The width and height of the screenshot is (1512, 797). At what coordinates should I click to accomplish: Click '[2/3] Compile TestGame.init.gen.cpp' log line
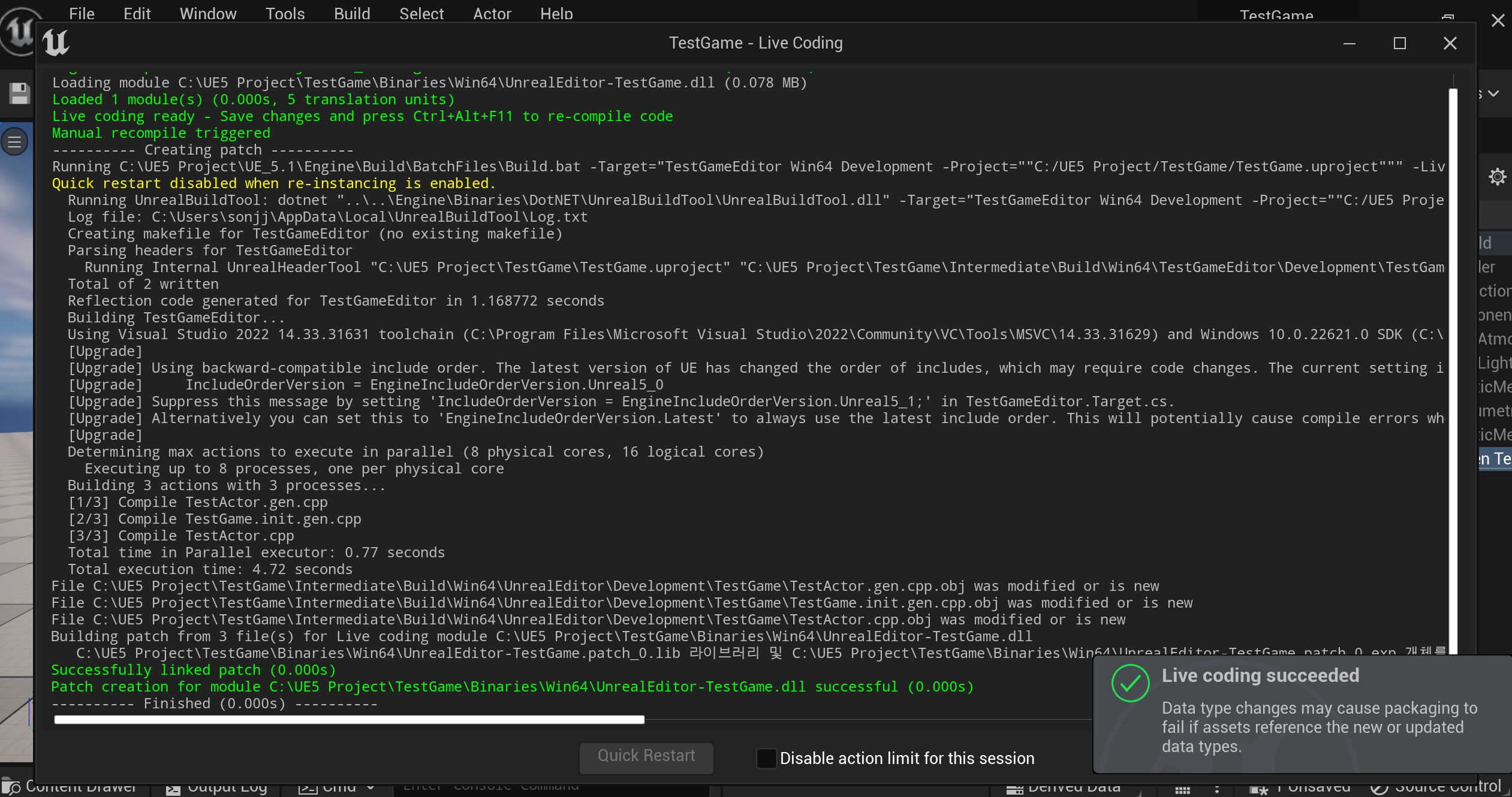[215, 519]
